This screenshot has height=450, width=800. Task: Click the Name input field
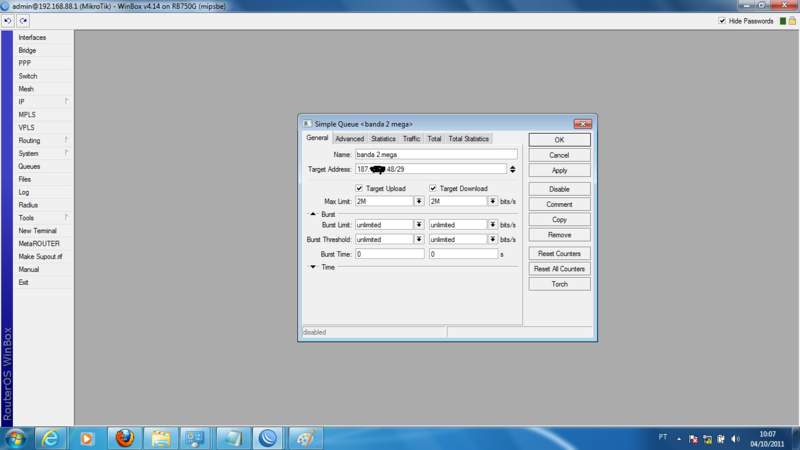tap(436, 154)
